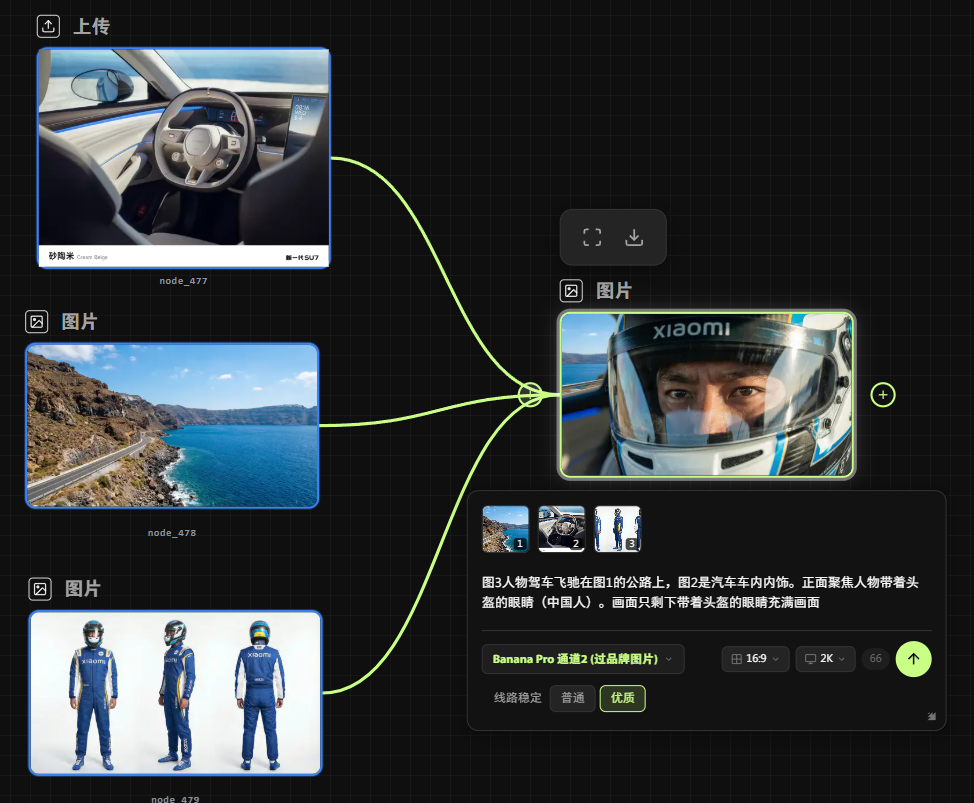This screenshot has height=803, width=974.
Task: Submit the prompt with the green arrow button
Action: [913, 659]
